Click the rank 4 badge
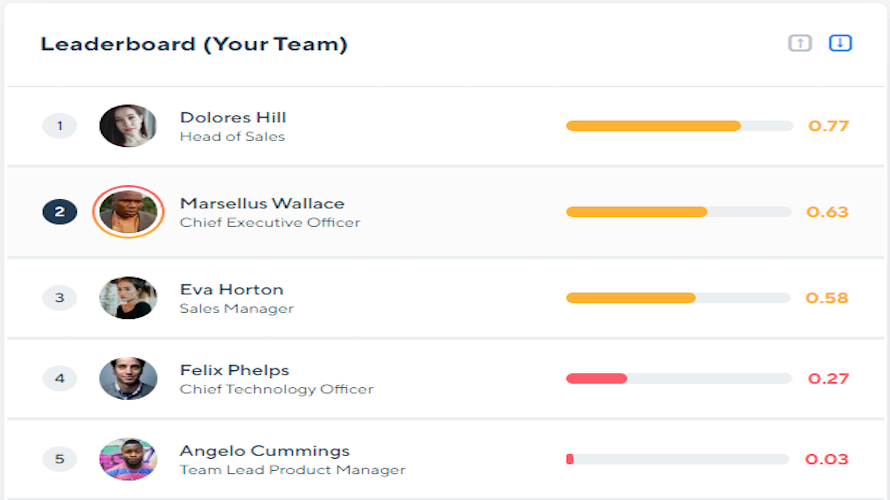 coord(60,379)
